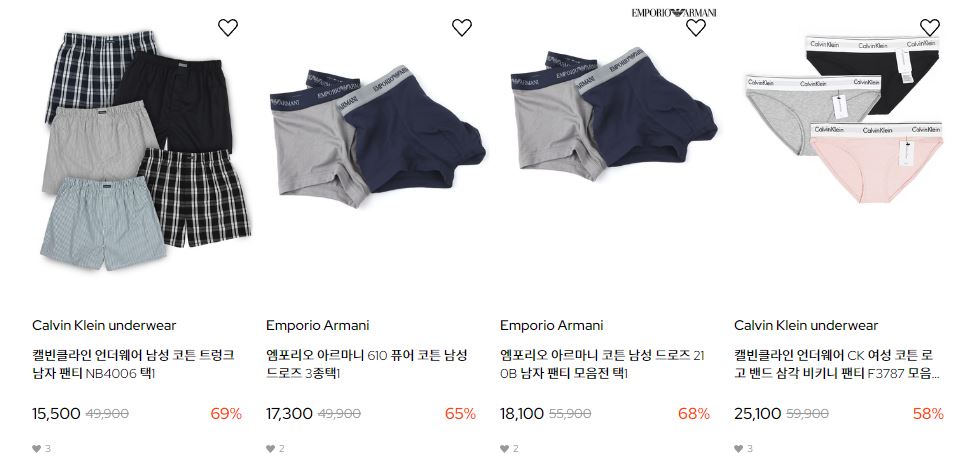Click Calvin Klein underwear brand above NB4006 item
Screen dimensions: 954x472
point(104,325)
